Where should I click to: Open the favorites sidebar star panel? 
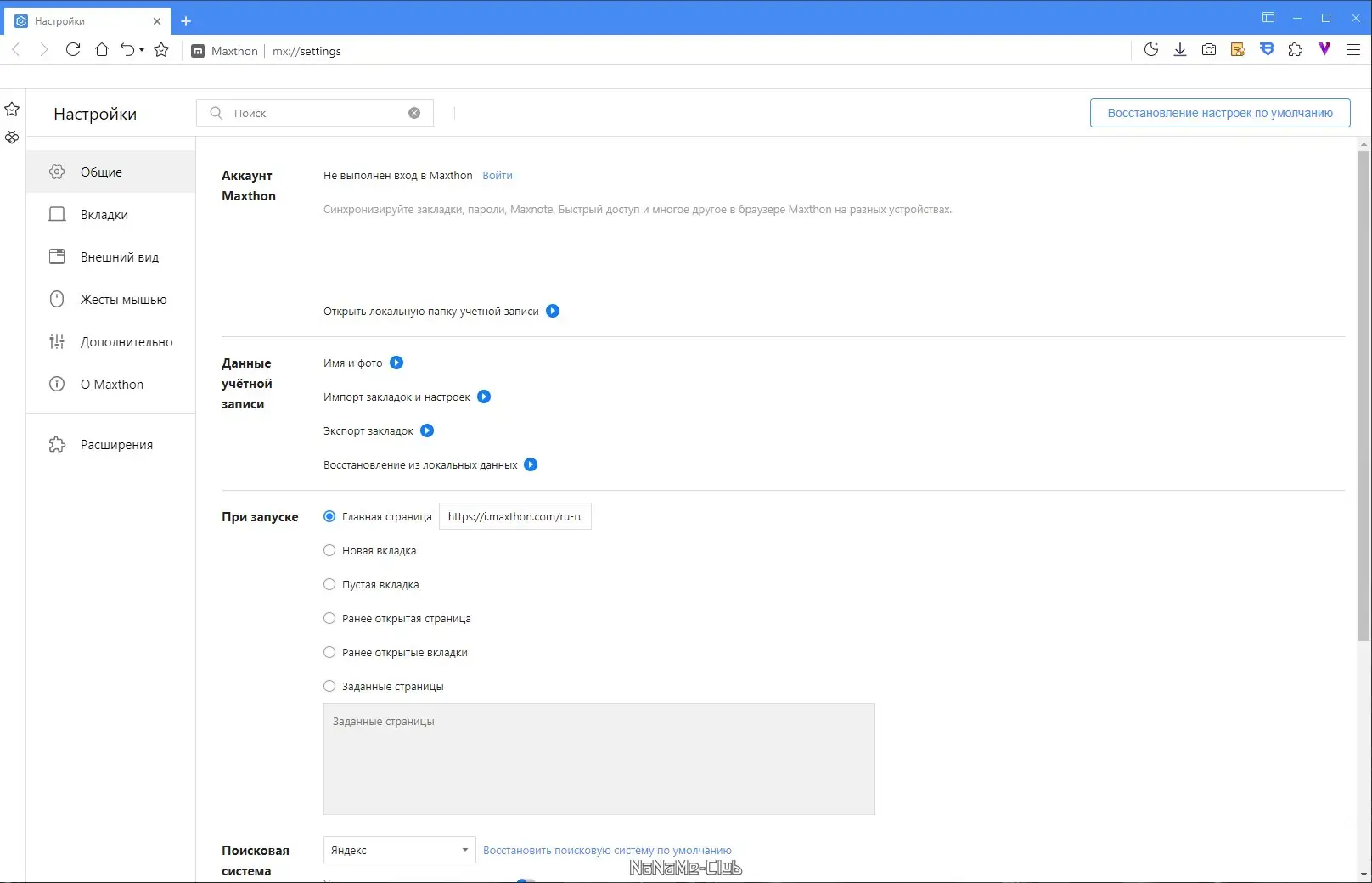click(12, 110)
